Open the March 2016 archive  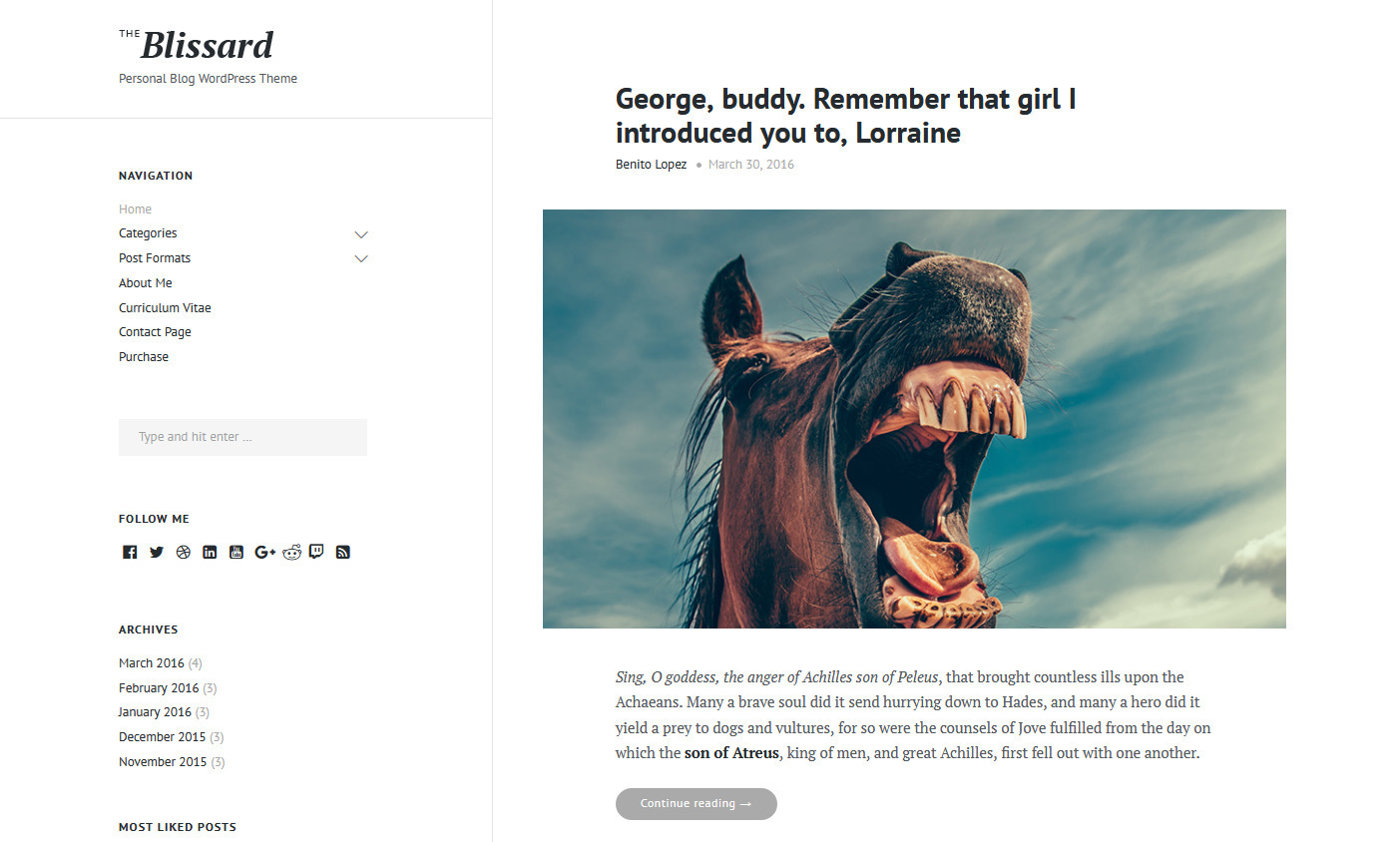[152, 663]
